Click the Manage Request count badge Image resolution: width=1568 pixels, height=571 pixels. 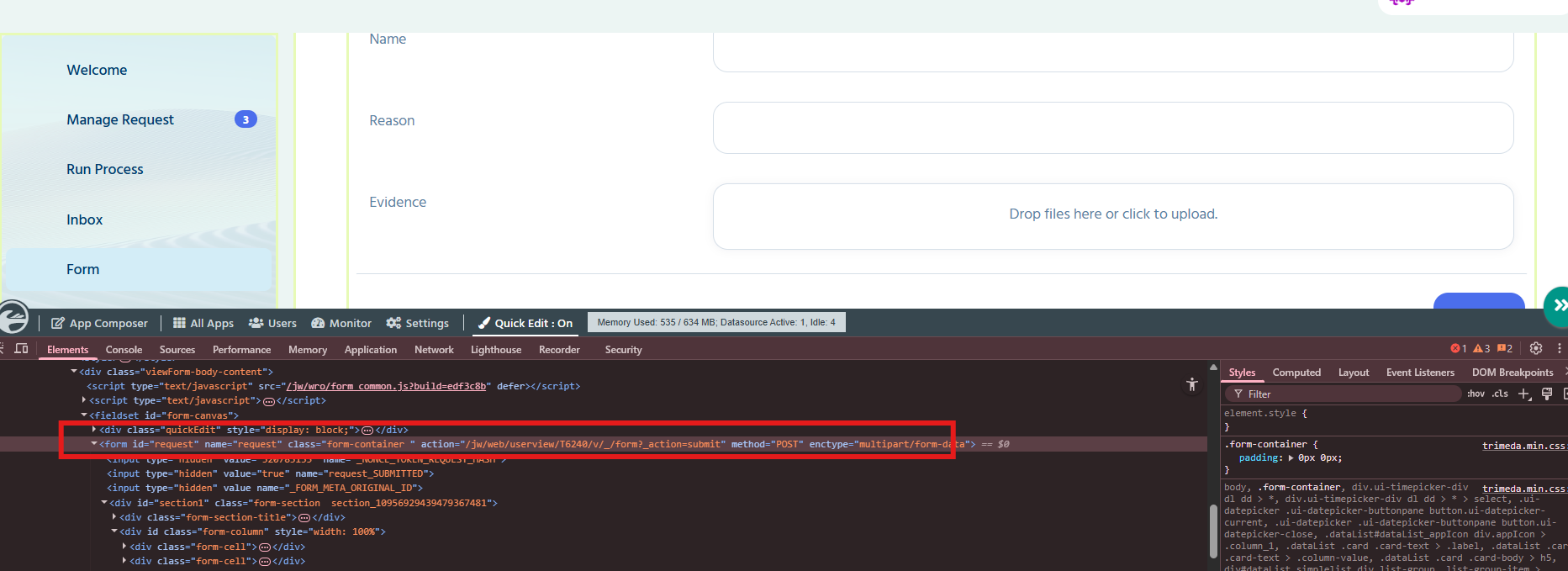(x=245, y=119)
